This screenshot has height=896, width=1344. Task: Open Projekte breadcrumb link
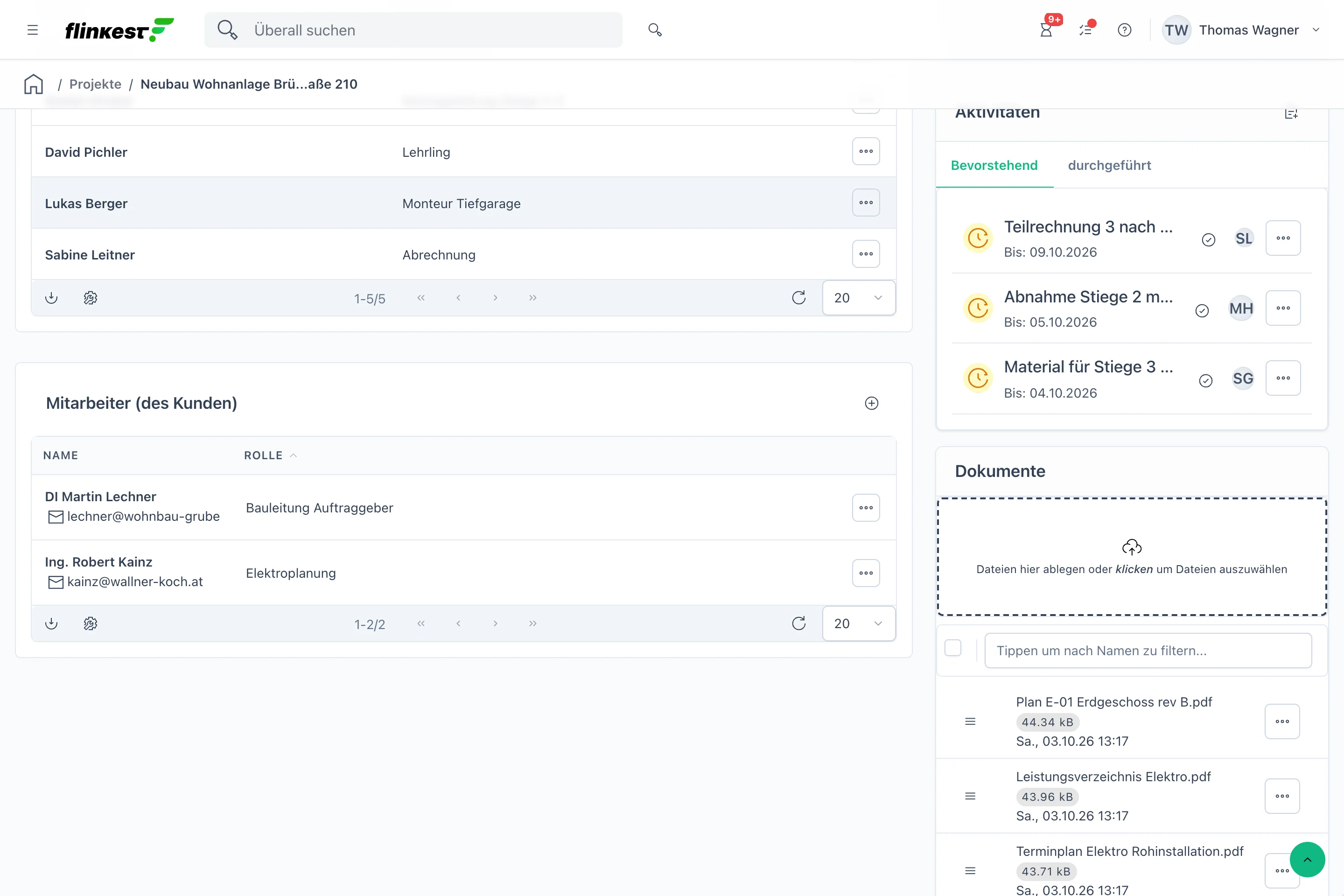[95, 84]
